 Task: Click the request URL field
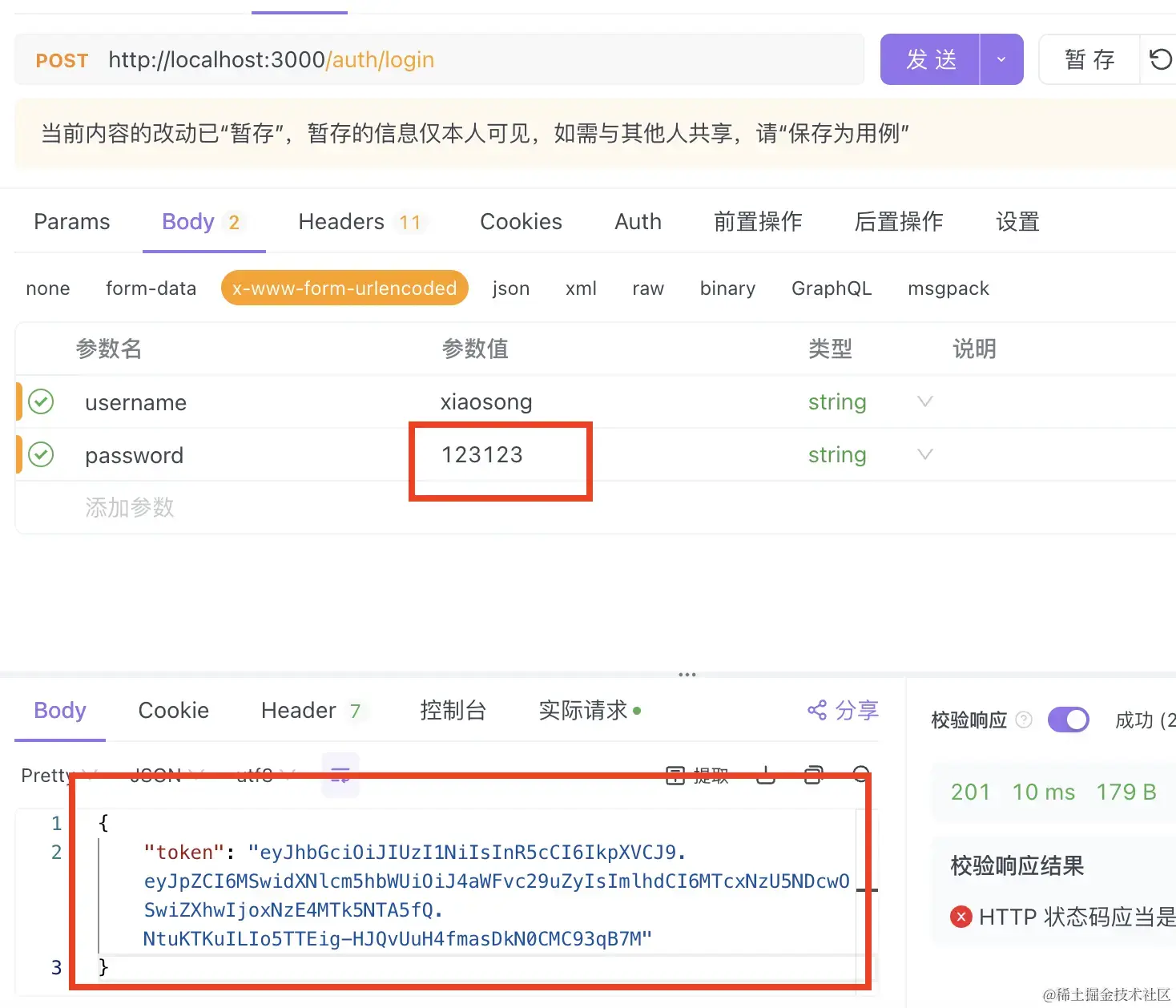click(485, 59)
